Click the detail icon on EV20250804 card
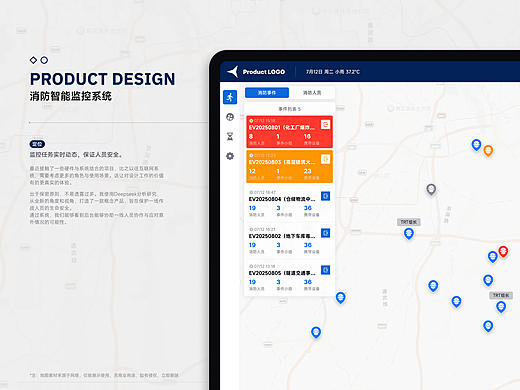This screenshot has width=520, height=390. coord(325,196)
